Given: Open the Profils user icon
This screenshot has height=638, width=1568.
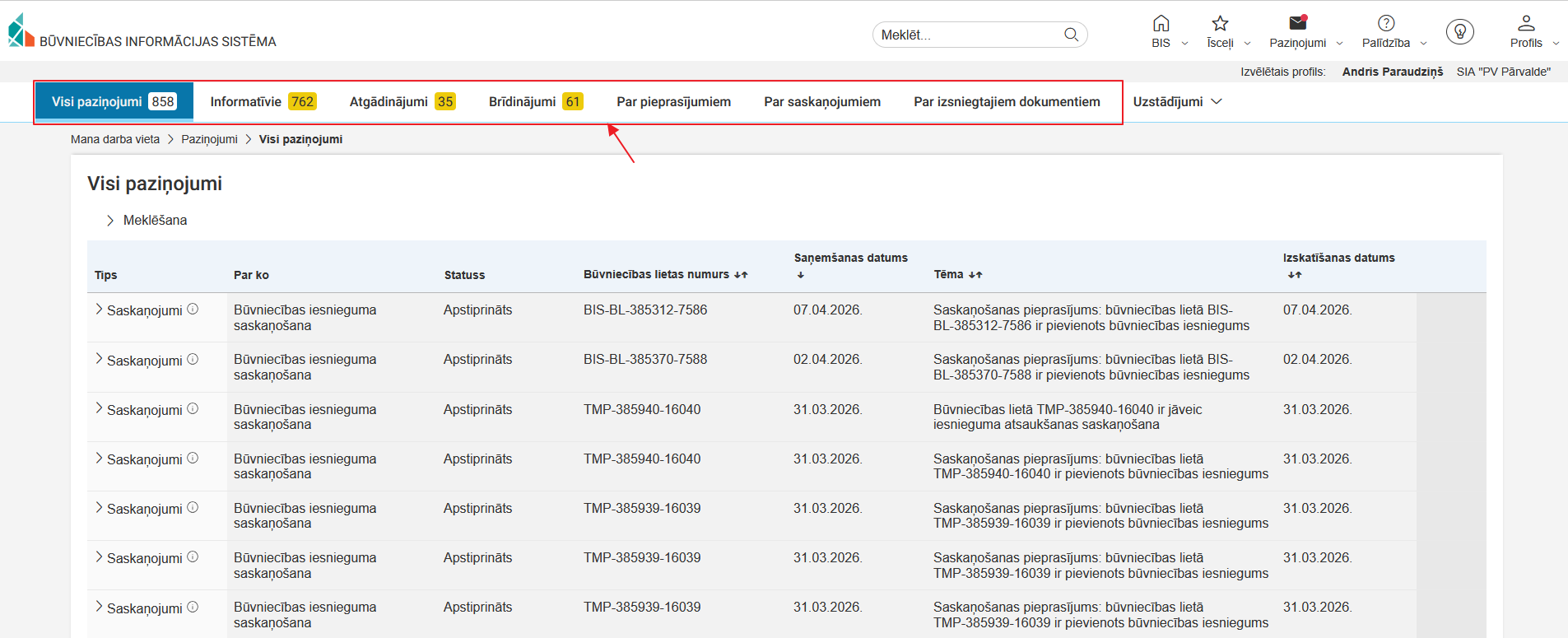Looking at the screenshot, I should 1526,24.
